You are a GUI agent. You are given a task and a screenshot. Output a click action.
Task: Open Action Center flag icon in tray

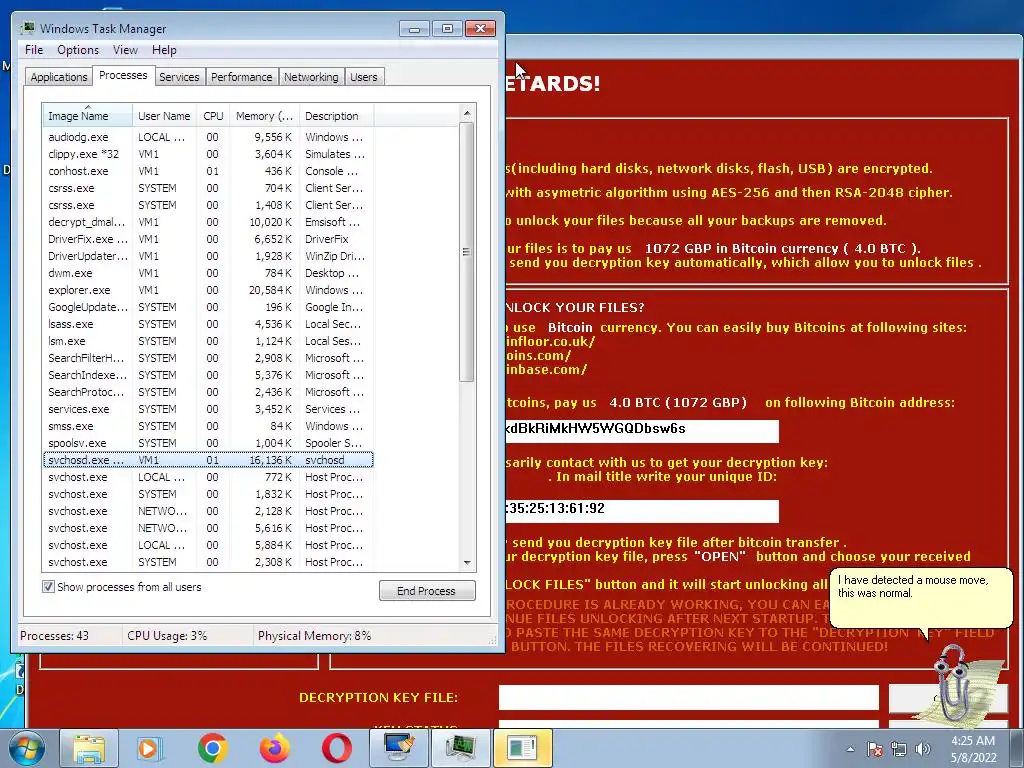[875, 749]
